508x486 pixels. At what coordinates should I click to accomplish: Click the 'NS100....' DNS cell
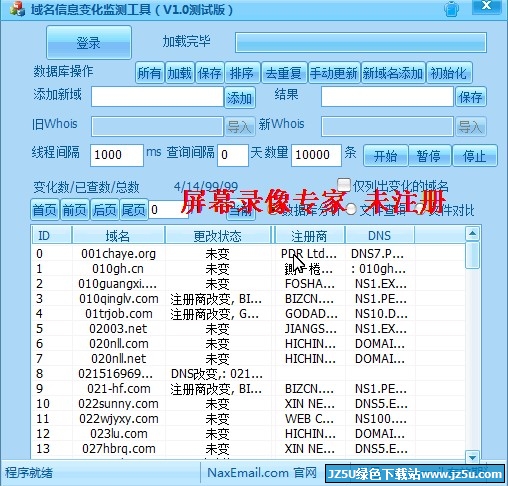(381, 419)
